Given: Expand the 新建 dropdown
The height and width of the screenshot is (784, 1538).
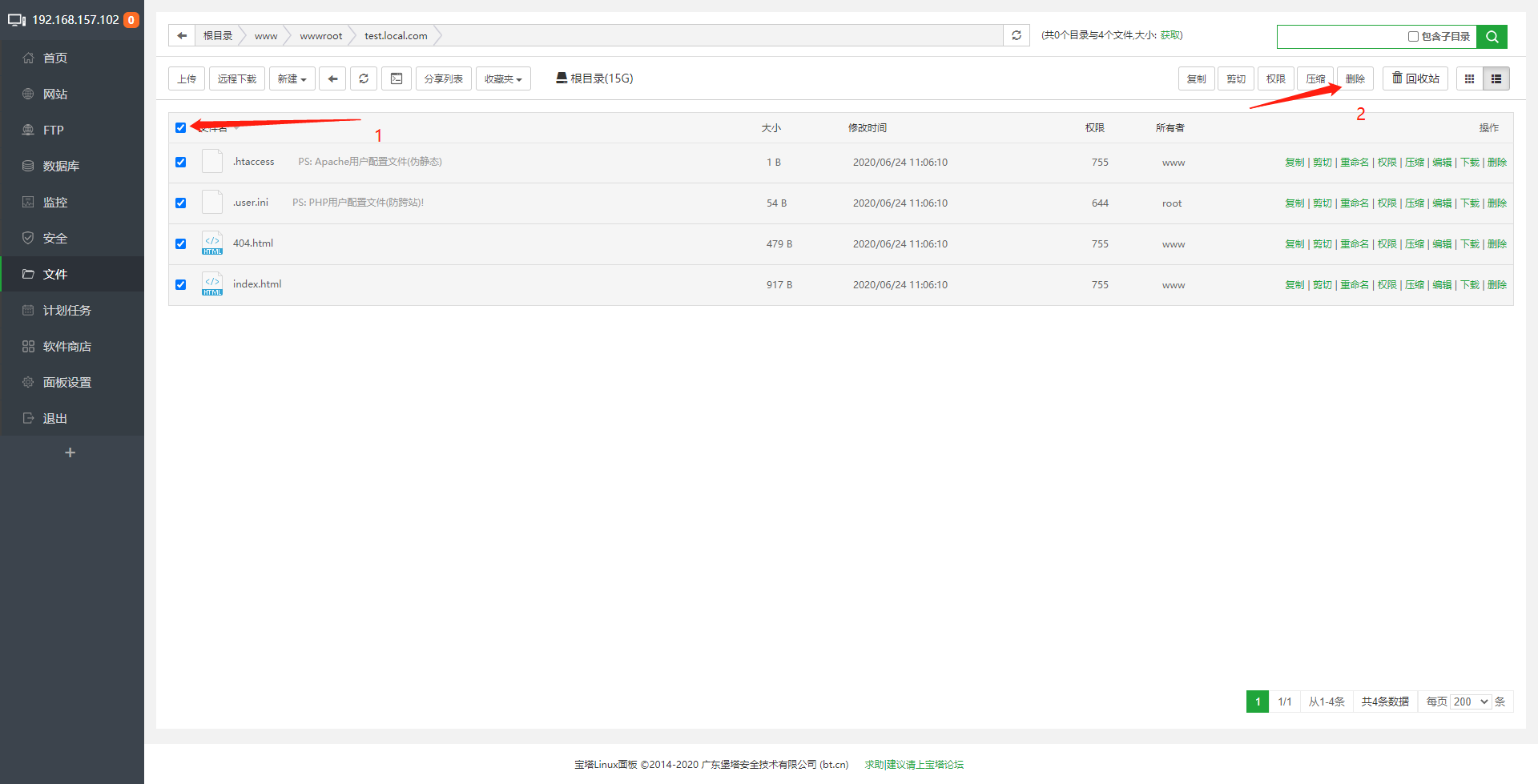Looking at the screenshot, I should (x=292, y=78).
